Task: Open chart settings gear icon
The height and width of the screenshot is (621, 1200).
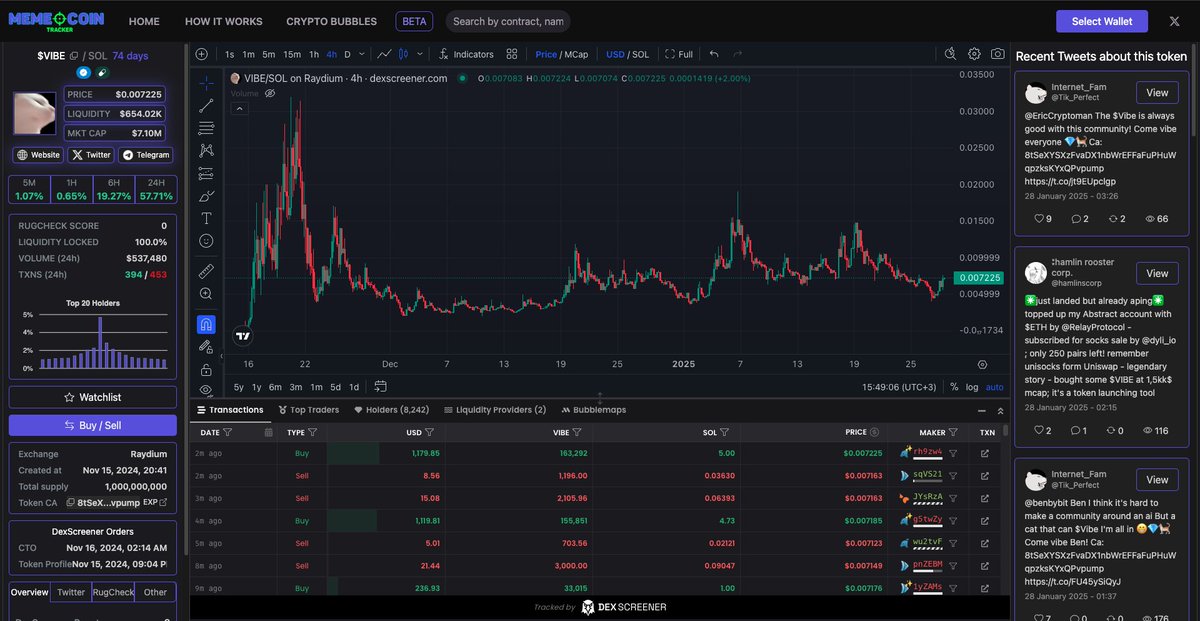Action: click(x=974, y=54)
